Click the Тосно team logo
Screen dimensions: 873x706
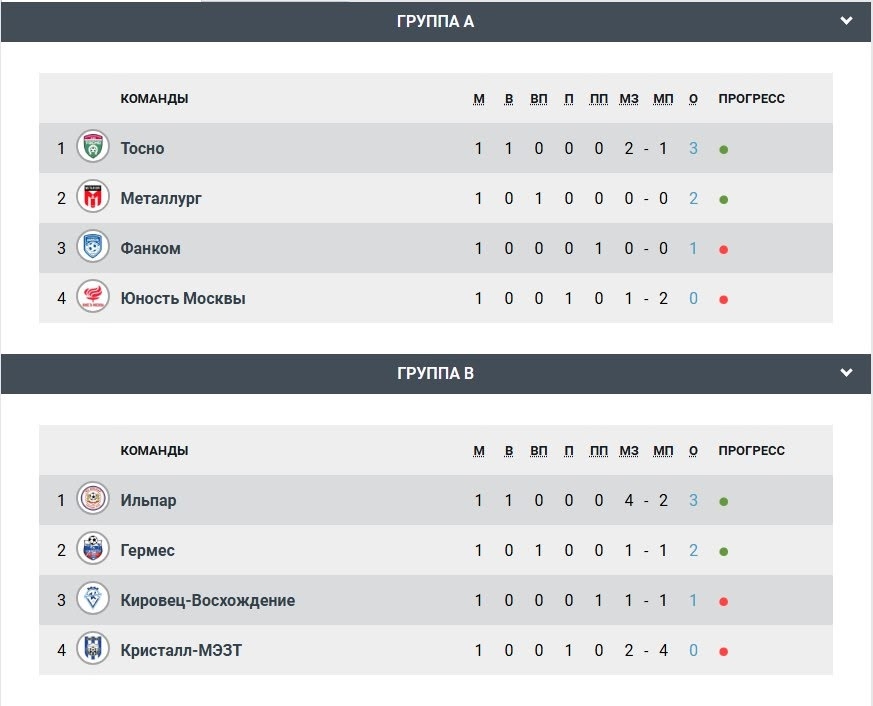point(93,148)
